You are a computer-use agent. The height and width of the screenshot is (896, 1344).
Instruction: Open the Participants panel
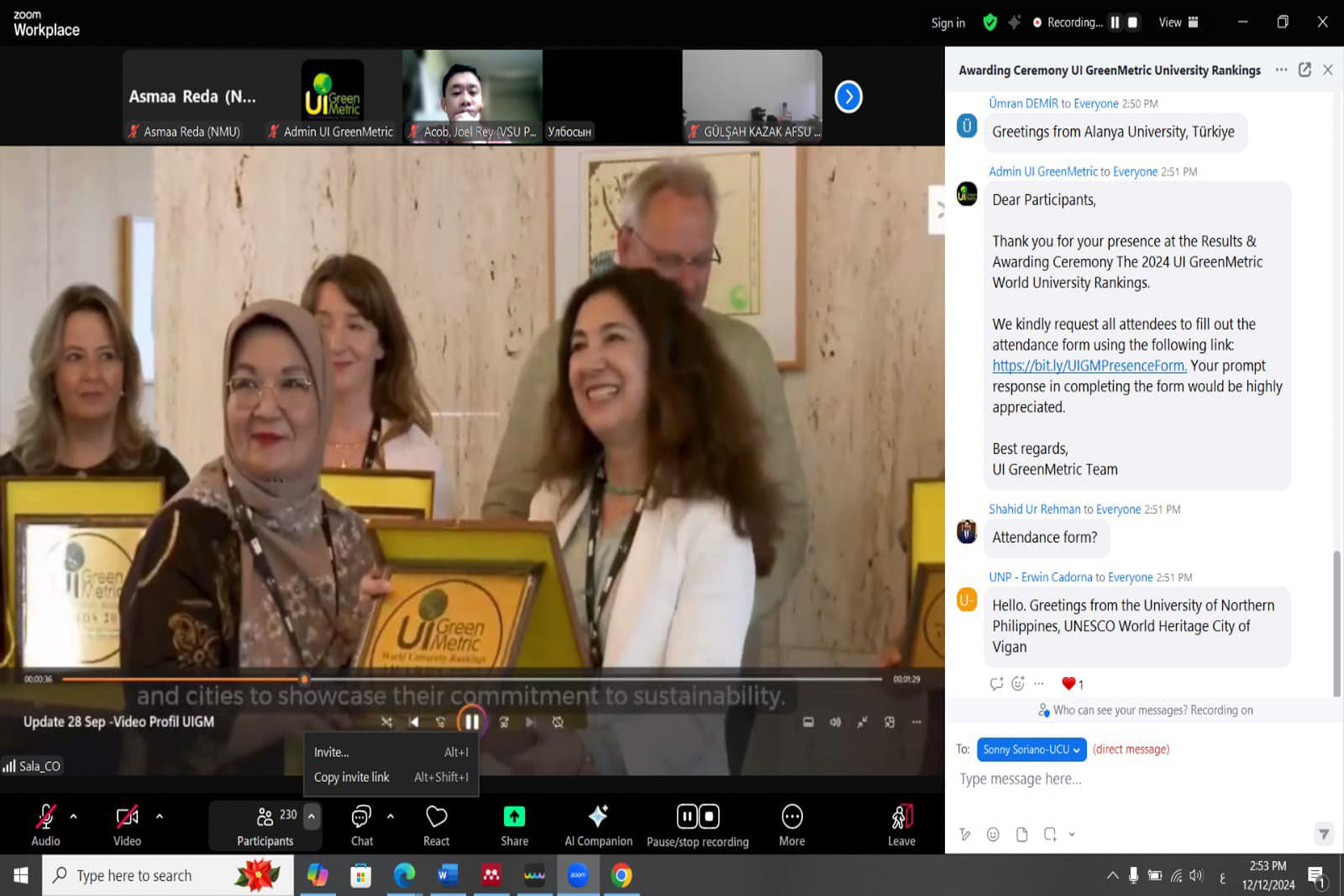pyautogui.click(x=265, y=825)
